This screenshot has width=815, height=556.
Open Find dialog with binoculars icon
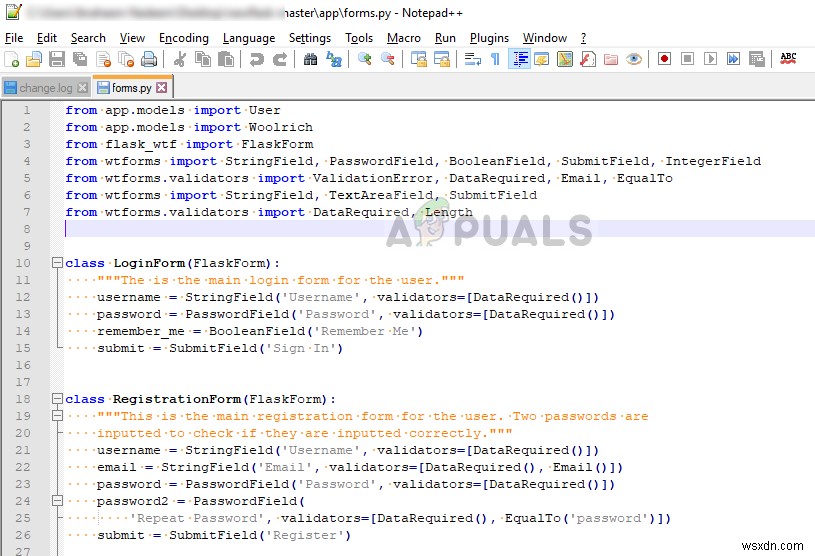[x=310, y=59]
